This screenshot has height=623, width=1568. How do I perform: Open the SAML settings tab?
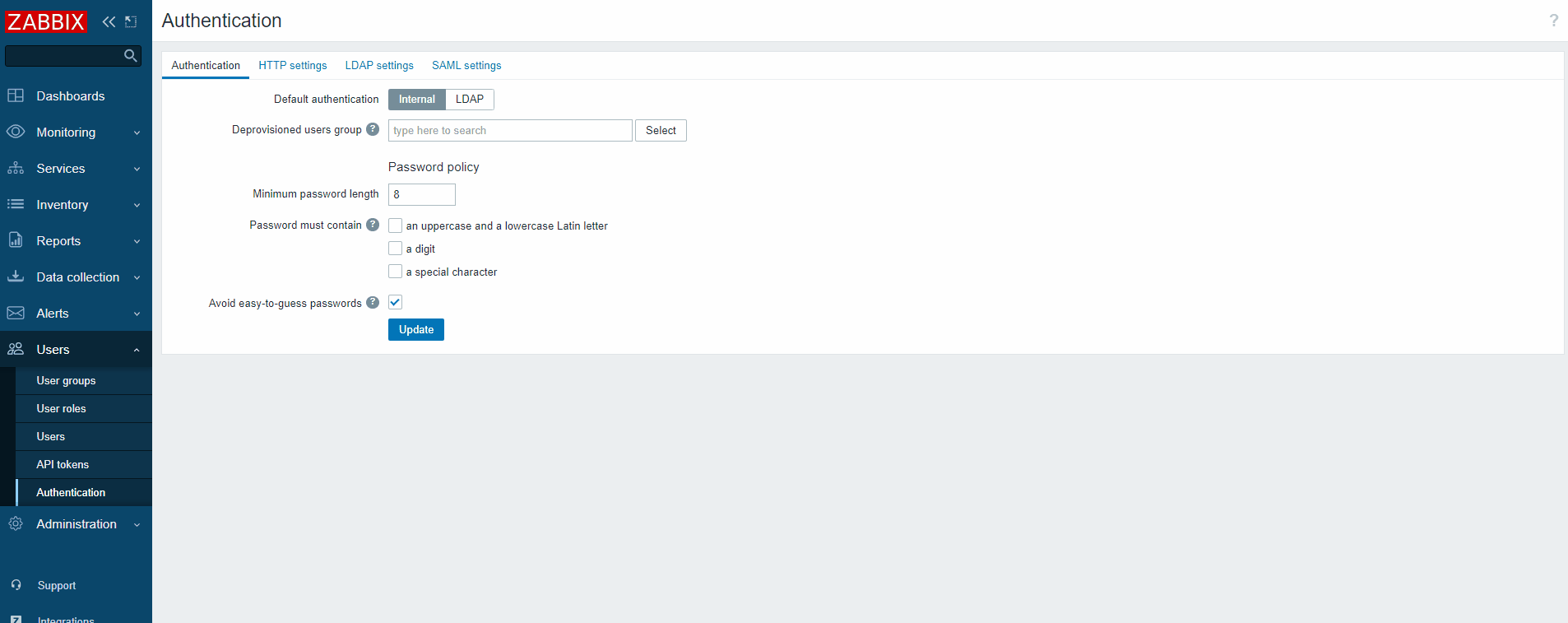(x=466, y=66)
